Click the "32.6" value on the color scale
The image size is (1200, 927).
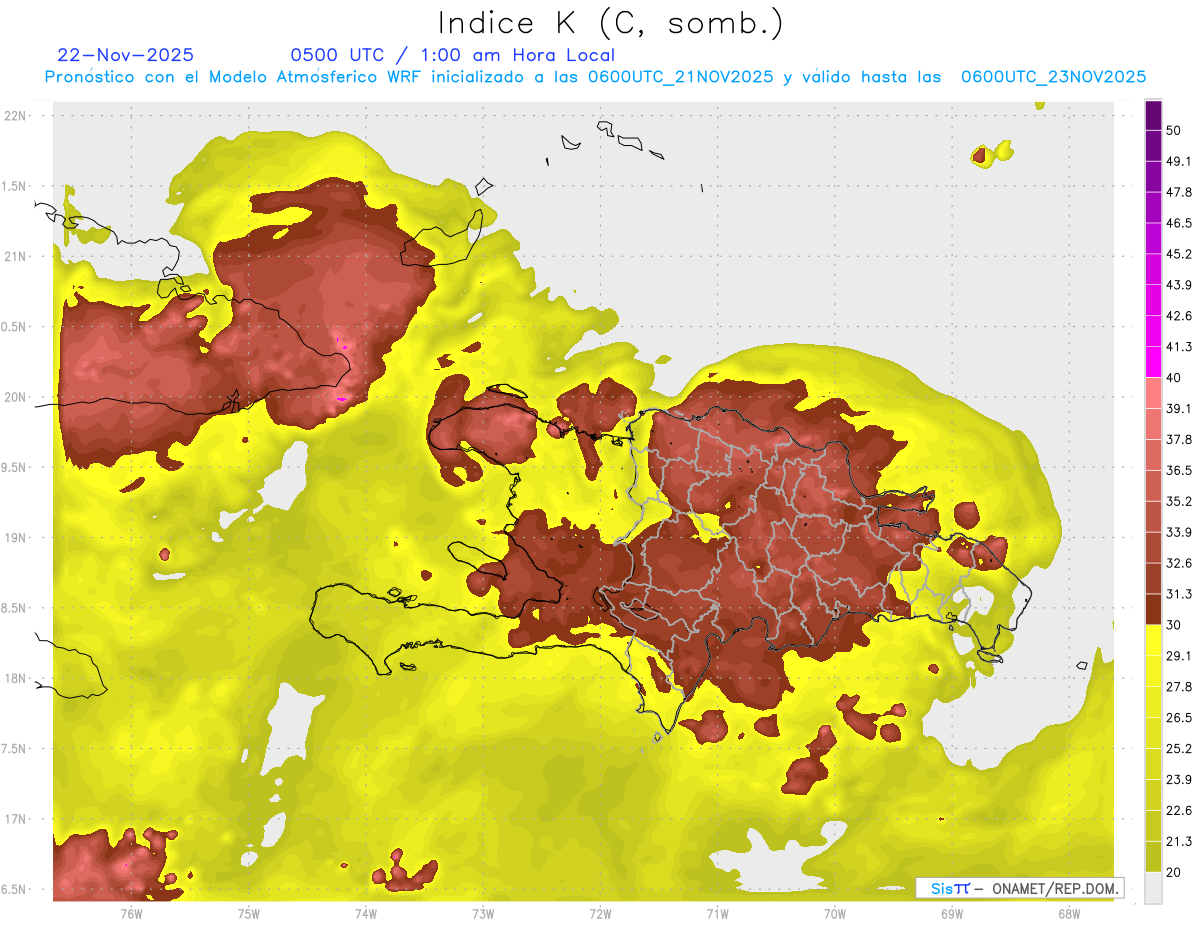[x=1178, y=563]
